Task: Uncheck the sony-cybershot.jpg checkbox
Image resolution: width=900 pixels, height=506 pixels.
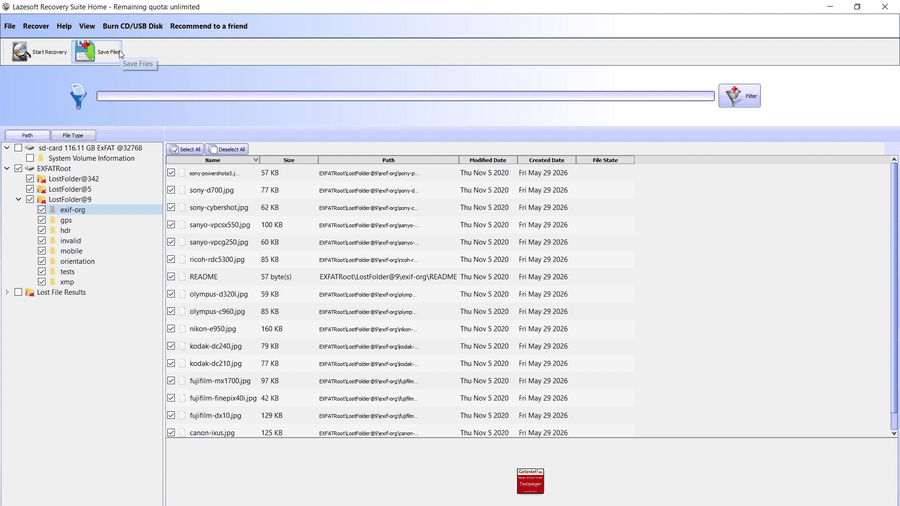Action: 171,207
